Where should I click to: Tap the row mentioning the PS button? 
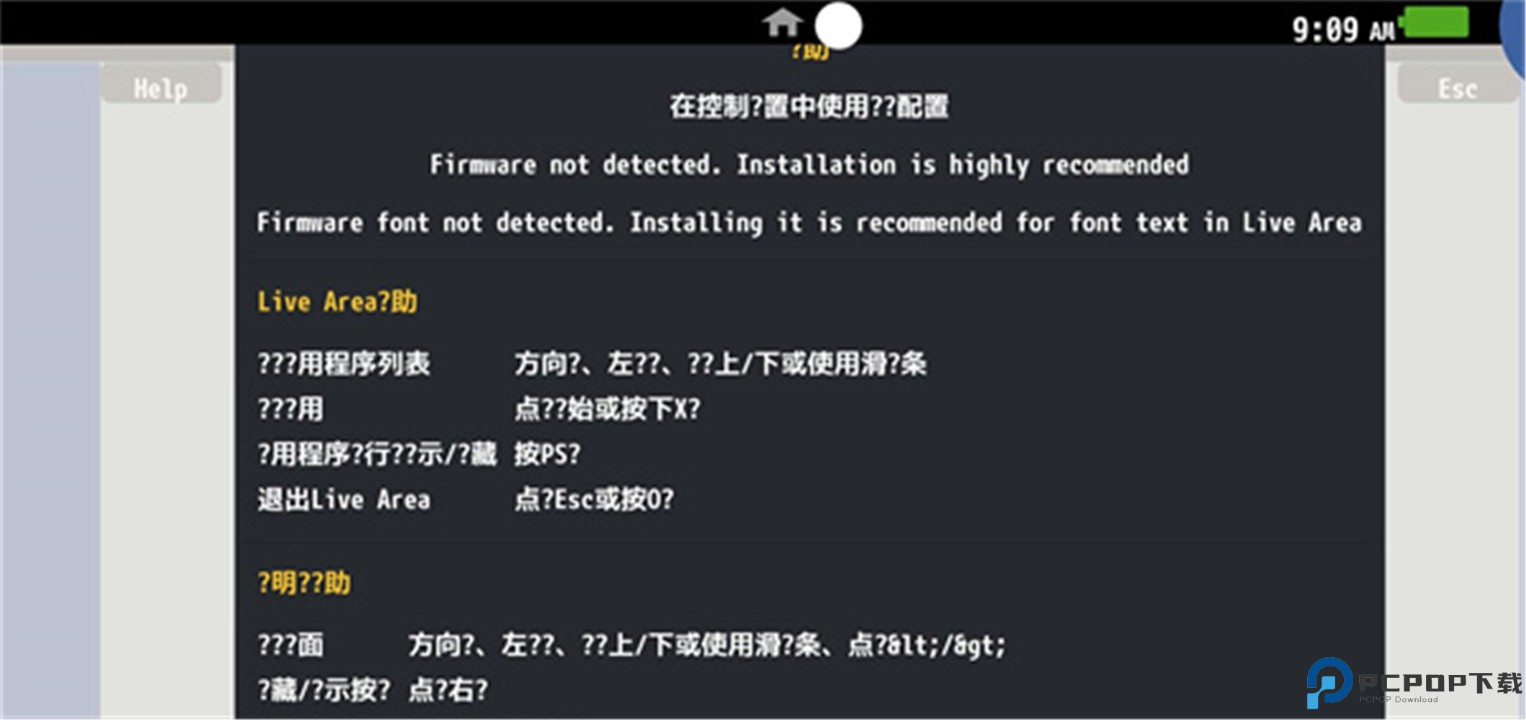click(419, 454)
